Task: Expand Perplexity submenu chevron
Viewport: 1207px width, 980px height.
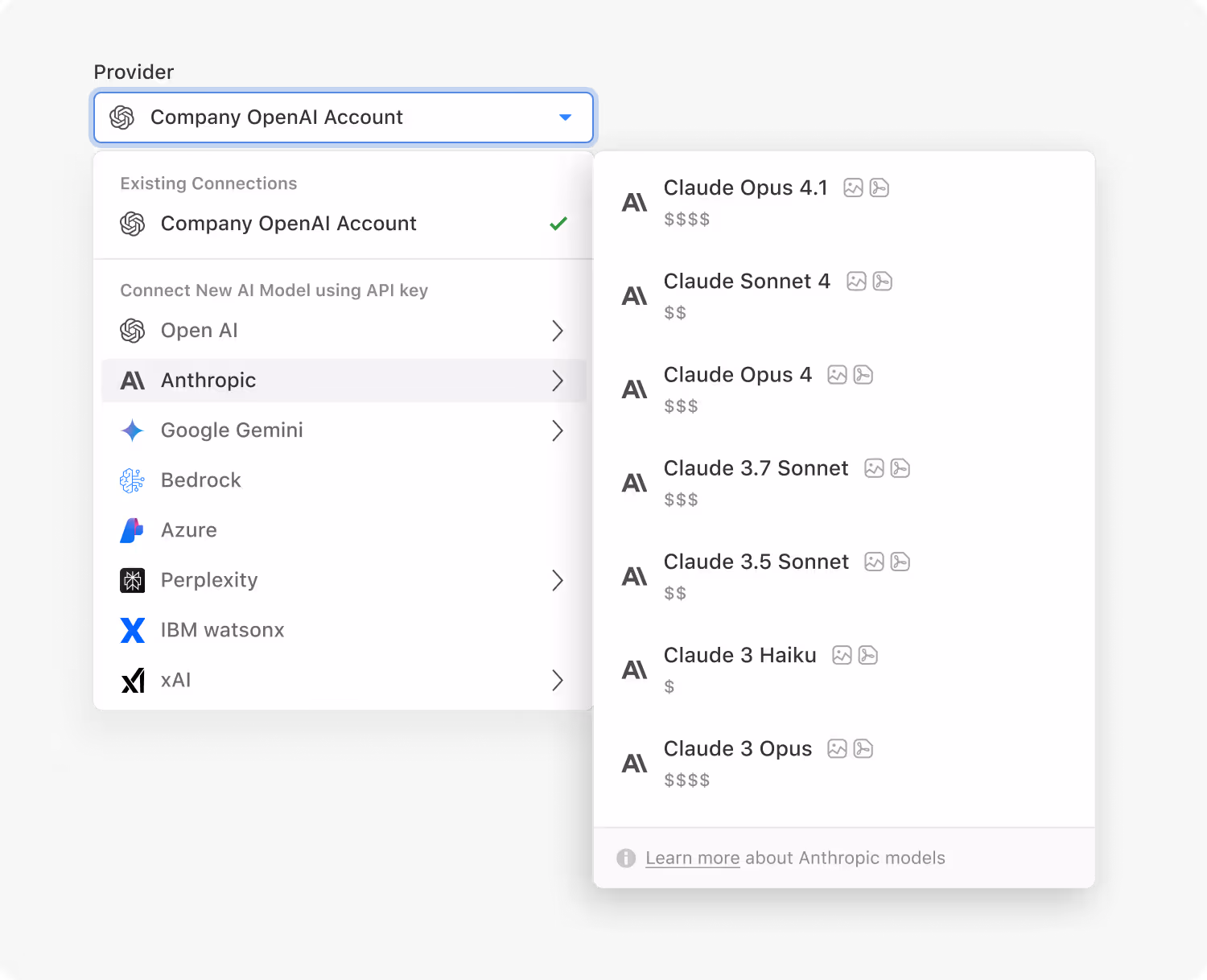Action: 558,580
